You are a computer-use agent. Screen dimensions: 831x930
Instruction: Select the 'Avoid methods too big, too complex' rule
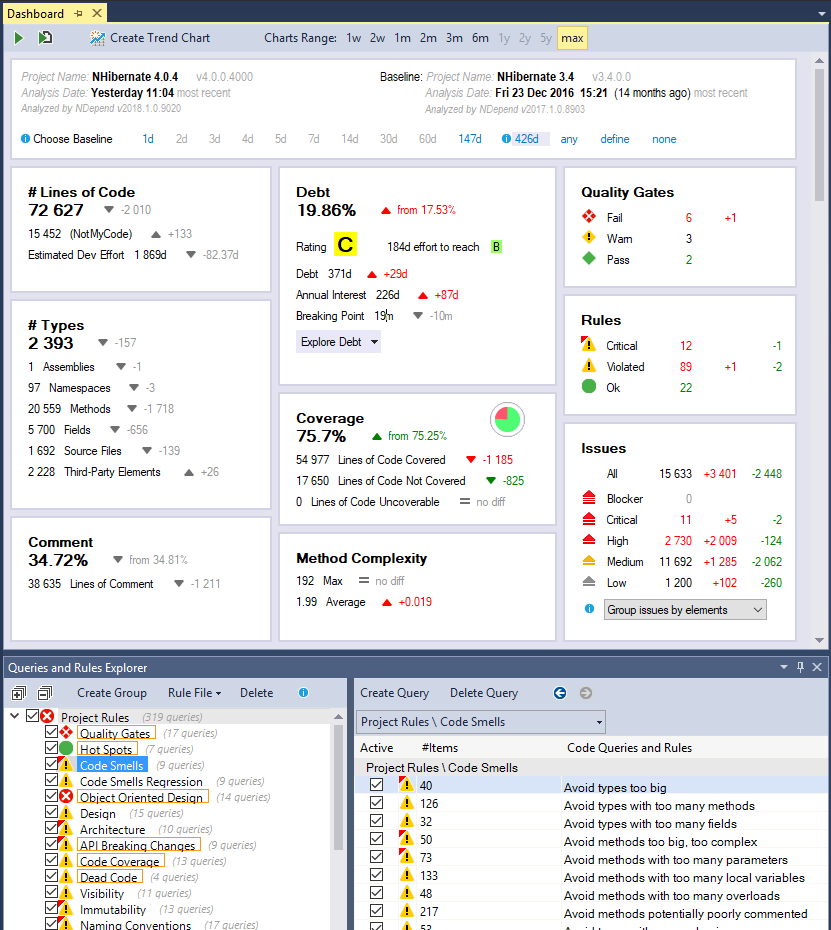[x=660, y=842]
